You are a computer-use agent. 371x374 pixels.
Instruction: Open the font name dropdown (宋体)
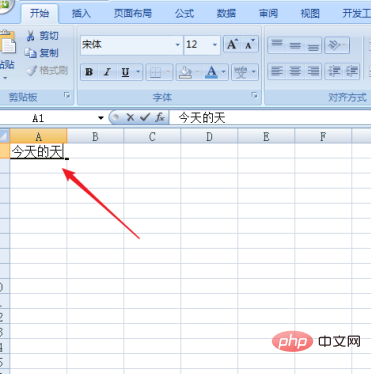(x=178, y=44)
